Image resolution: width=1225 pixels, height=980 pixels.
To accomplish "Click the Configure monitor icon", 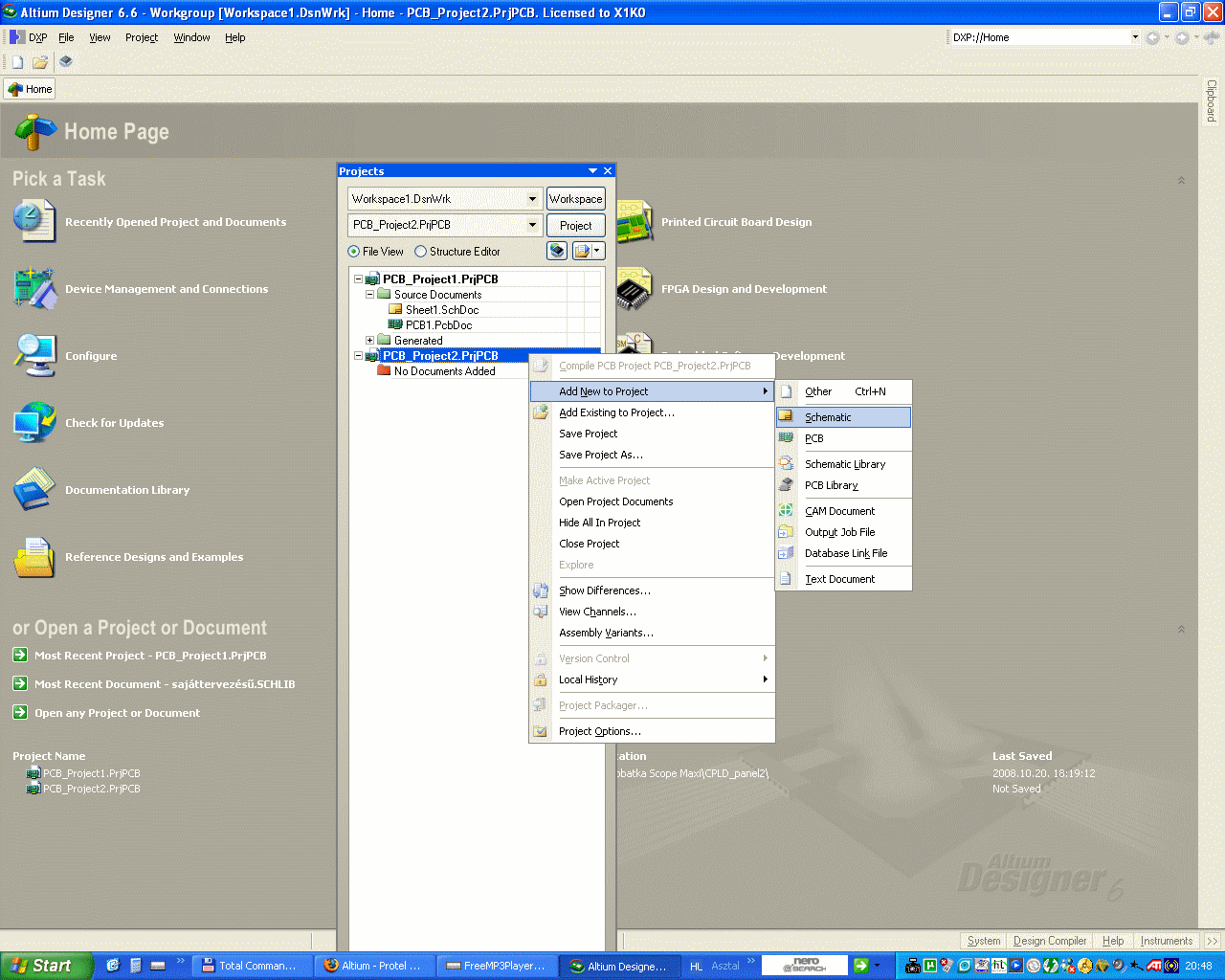I will pos(34,355).
